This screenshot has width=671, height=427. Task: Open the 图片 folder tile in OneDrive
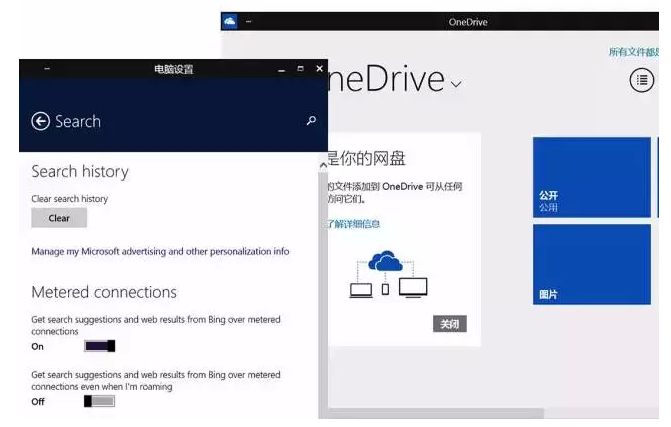coord(592,264)
